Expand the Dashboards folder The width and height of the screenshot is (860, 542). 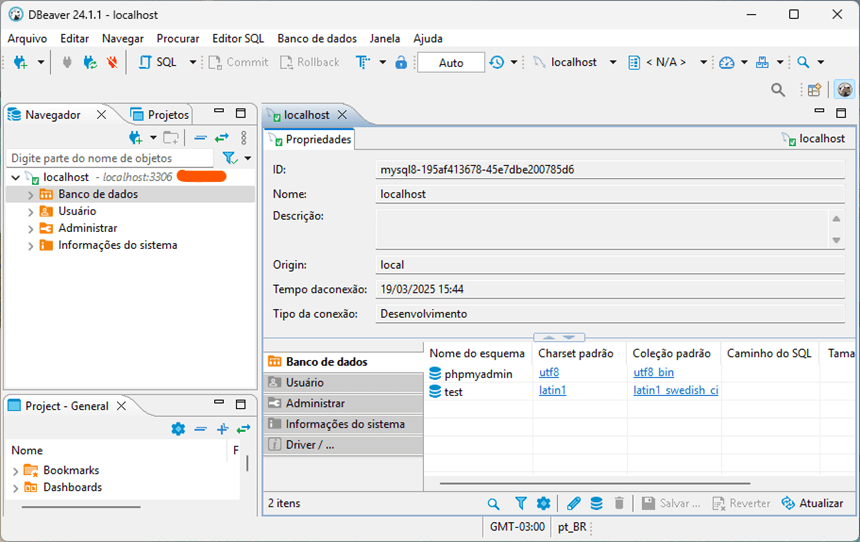click(15, 488)
